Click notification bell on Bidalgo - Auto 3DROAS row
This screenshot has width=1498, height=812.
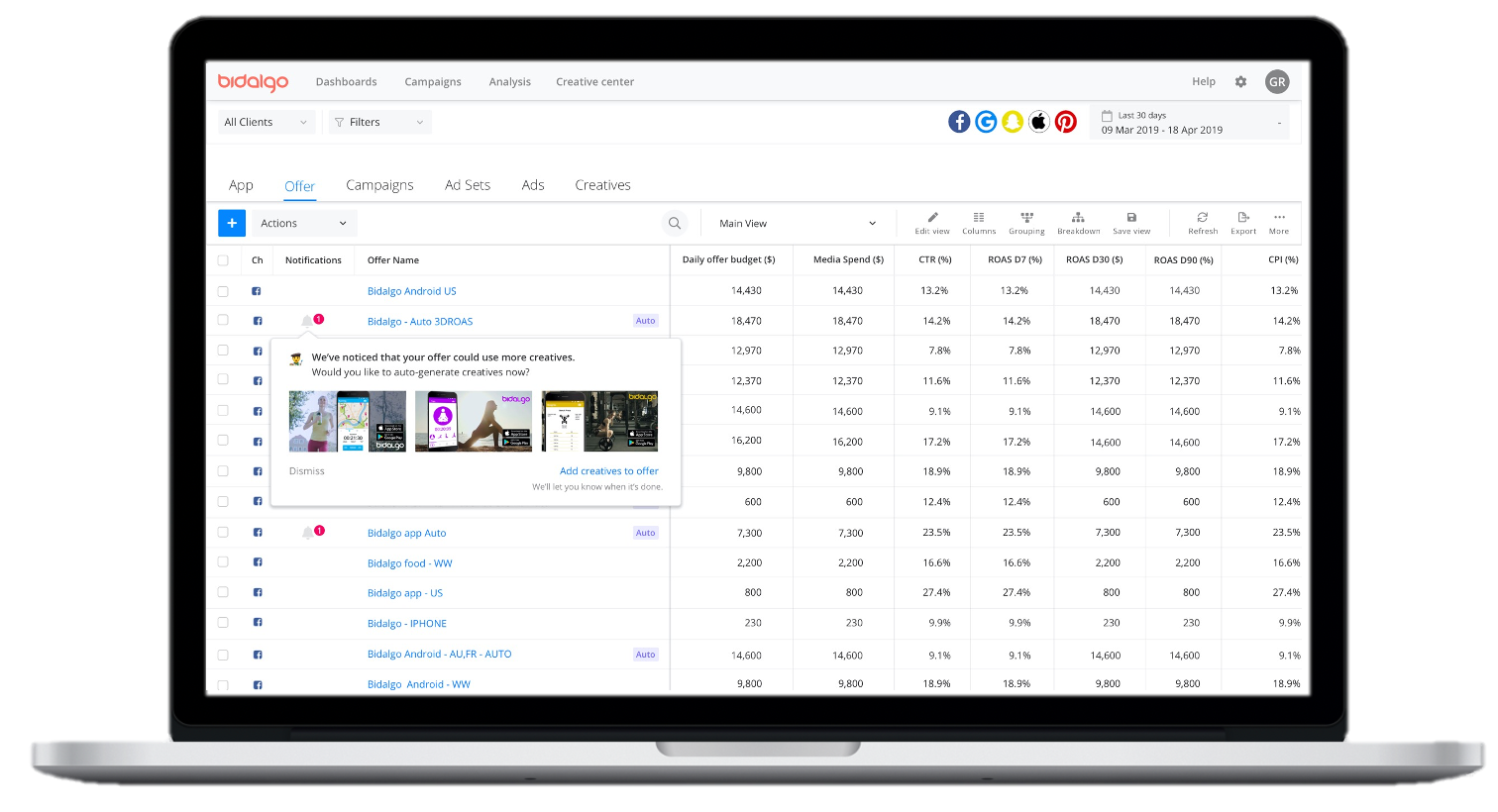pos(308,321)
